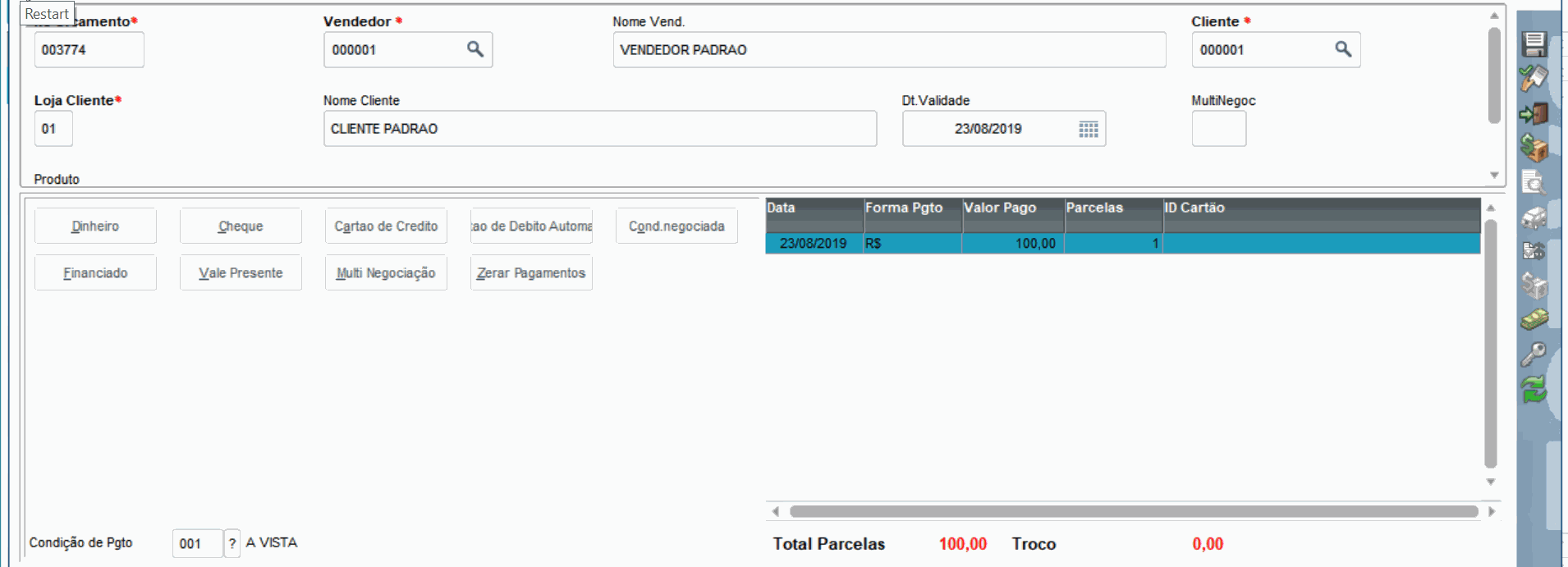Click the payments grid horizontal scrollbar

(x=1134, y=511)
